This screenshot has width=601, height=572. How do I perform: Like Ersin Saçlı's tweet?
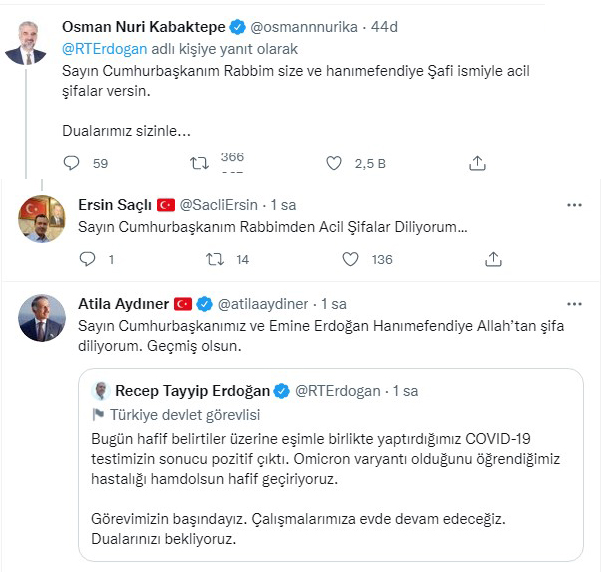pos(350,259)
